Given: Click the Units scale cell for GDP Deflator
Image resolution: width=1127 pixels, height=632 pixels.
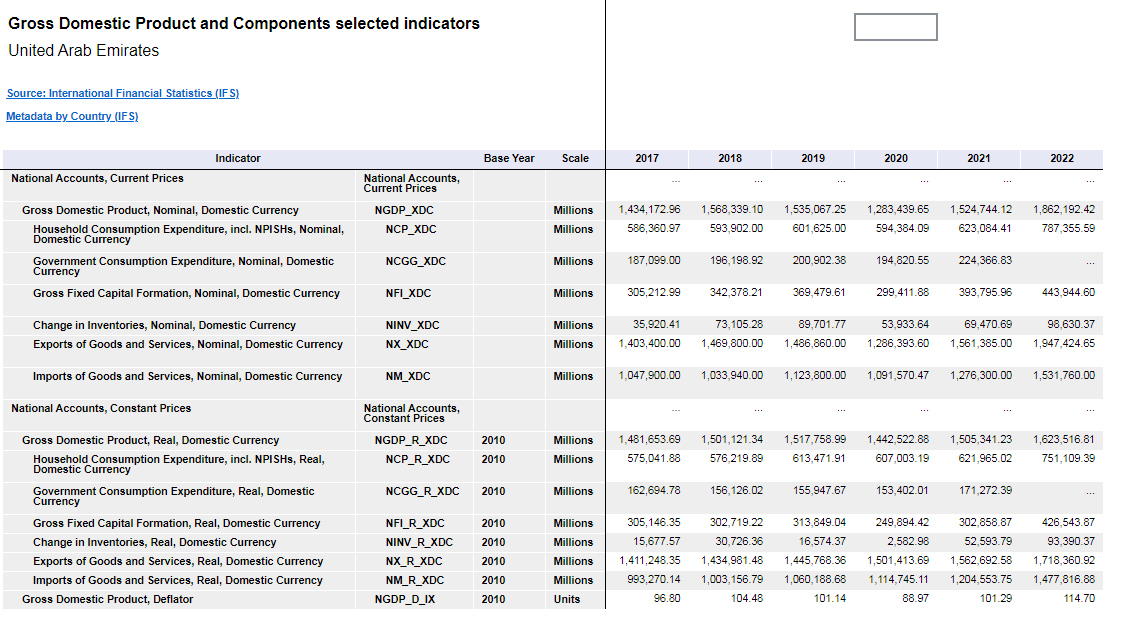Looking at the screenshot, I should [x=567, y=599].
